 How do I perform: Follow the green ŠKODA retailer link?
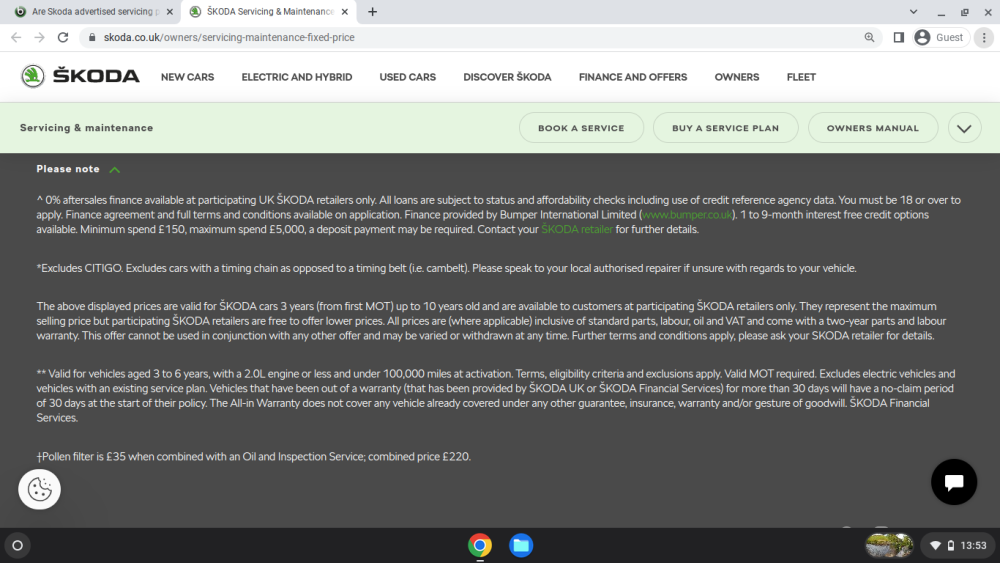[x=577, y=230]
